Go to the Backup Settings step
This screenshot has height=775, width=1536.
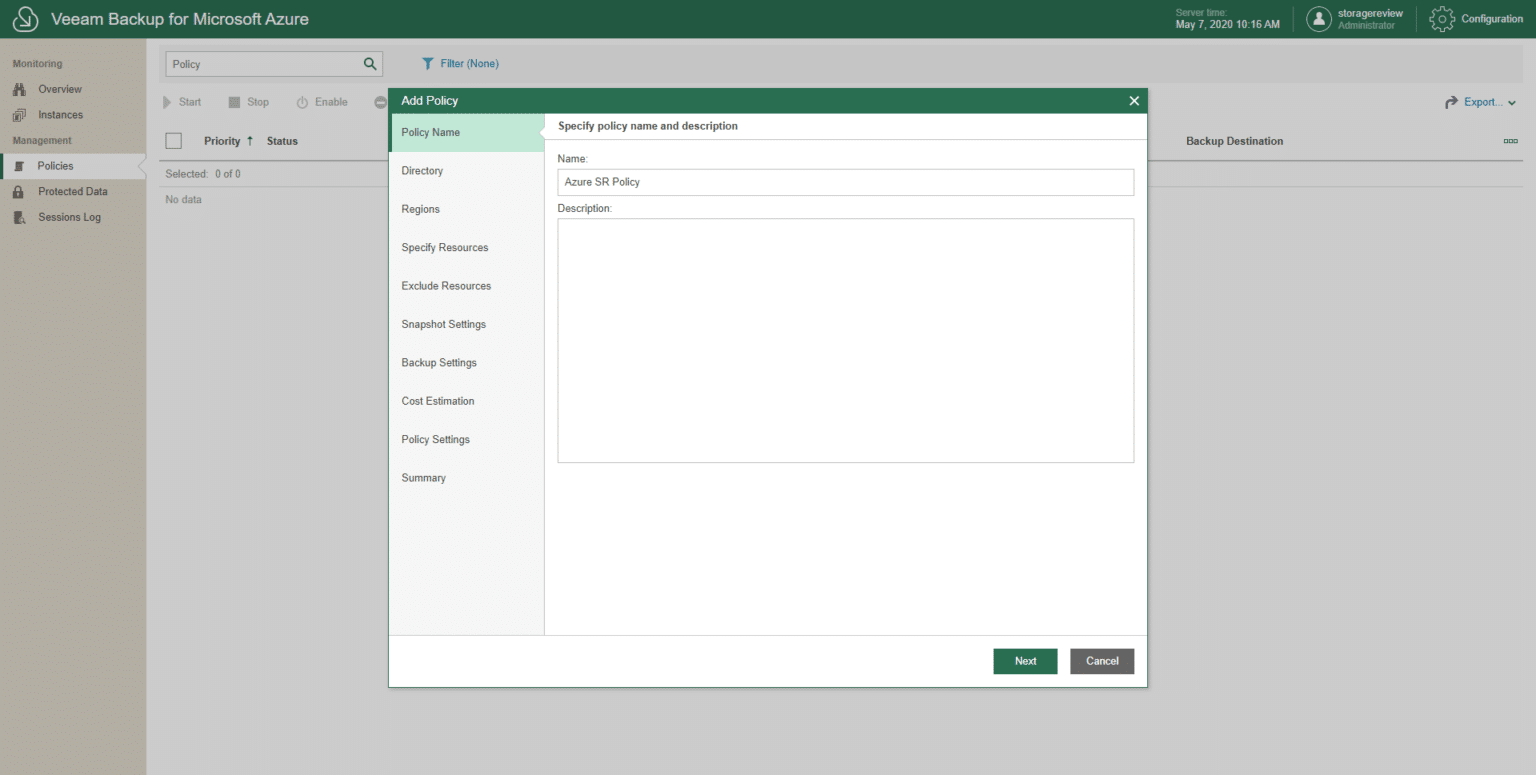pos(466,363)
